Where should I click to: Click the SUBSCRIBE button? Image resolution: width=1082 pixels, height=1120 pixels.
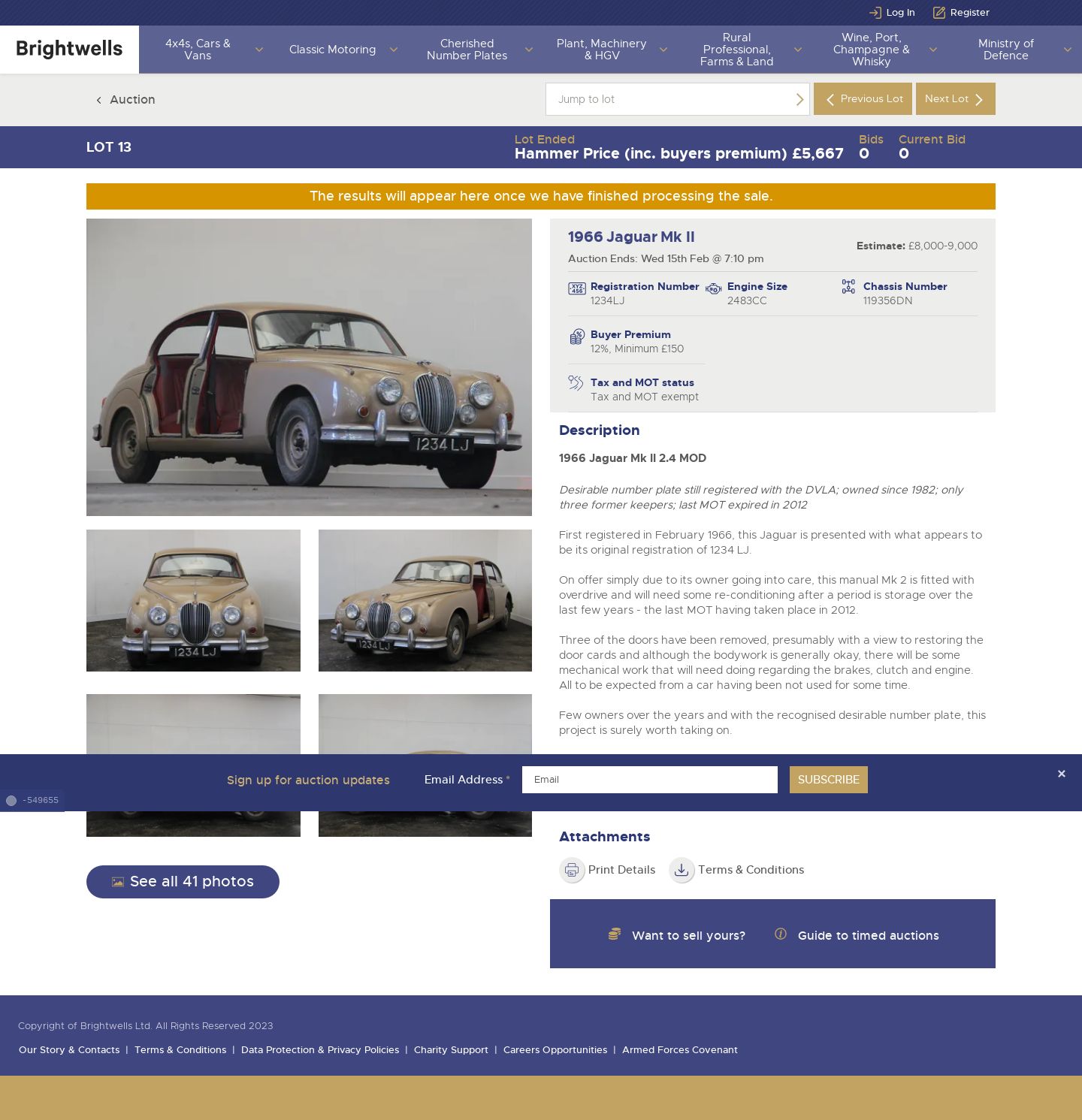coord(828,780)
